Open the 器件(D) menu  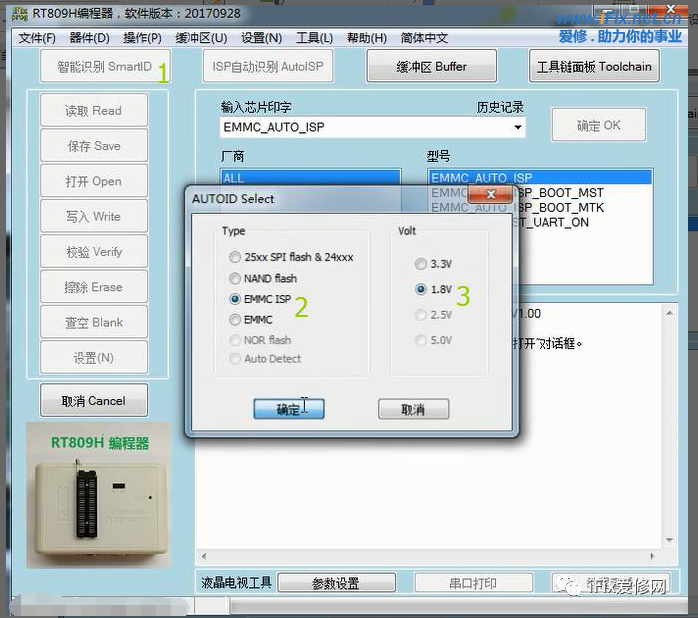(89, 38)
